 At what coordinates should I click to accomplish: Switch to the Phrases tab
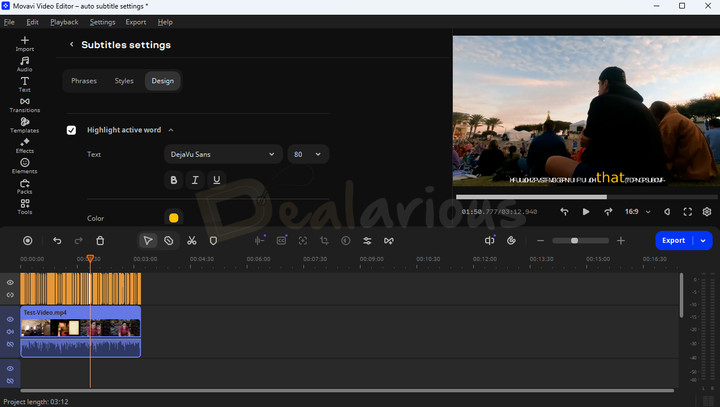pyautogui.click(x=84, y=81)
